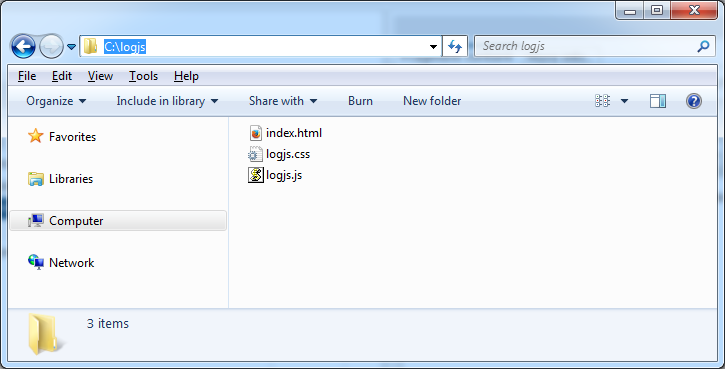Click the Burn toolbar button

[360, 101]
